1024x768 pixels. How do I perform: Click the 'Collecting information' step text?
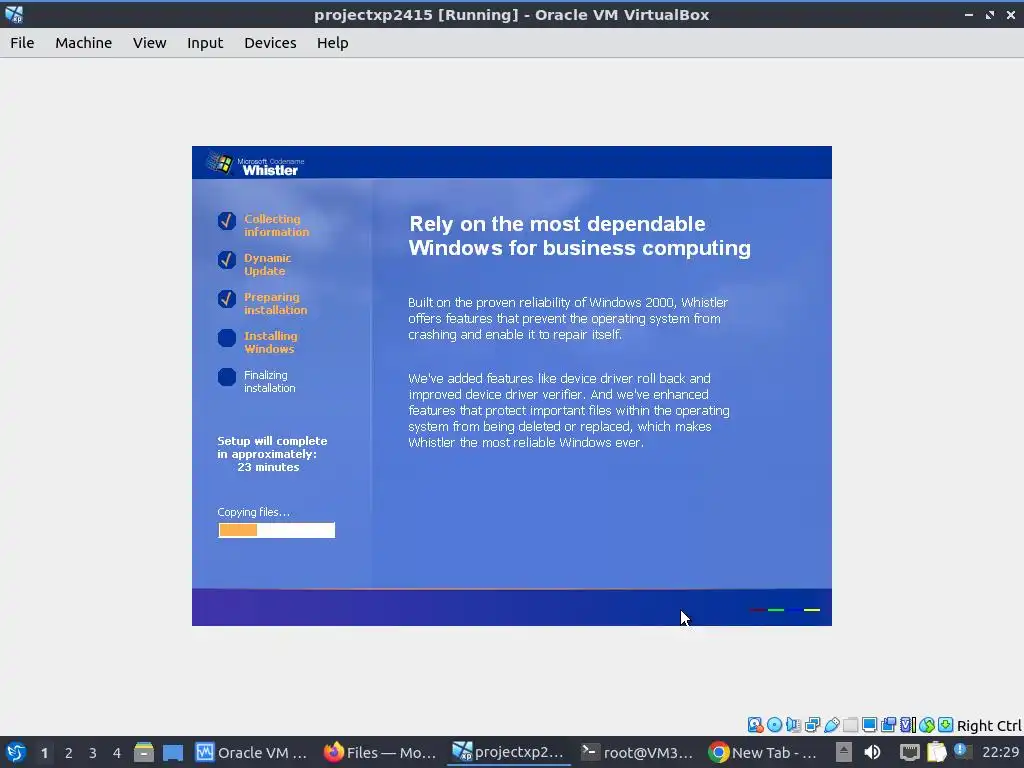pos(276,225)
